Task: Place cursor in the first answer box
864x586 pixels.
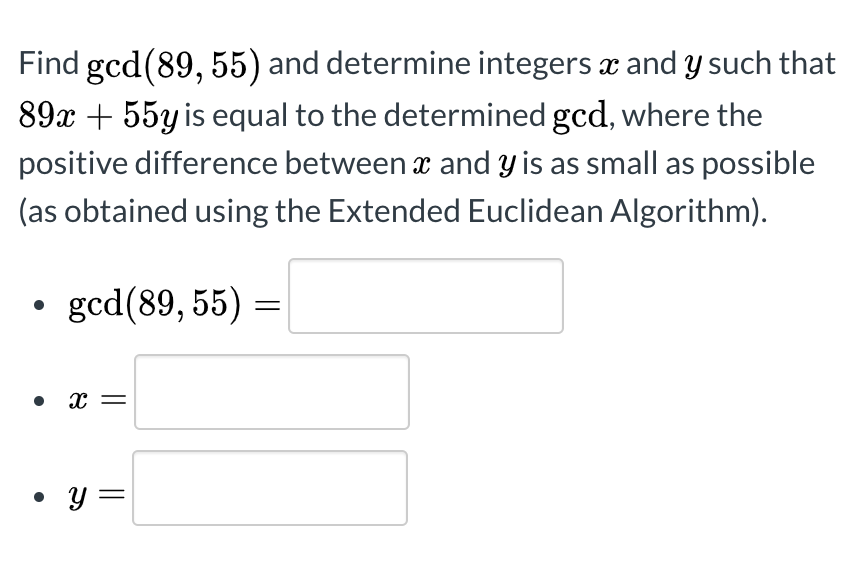Action: click(x=425, y=295)
